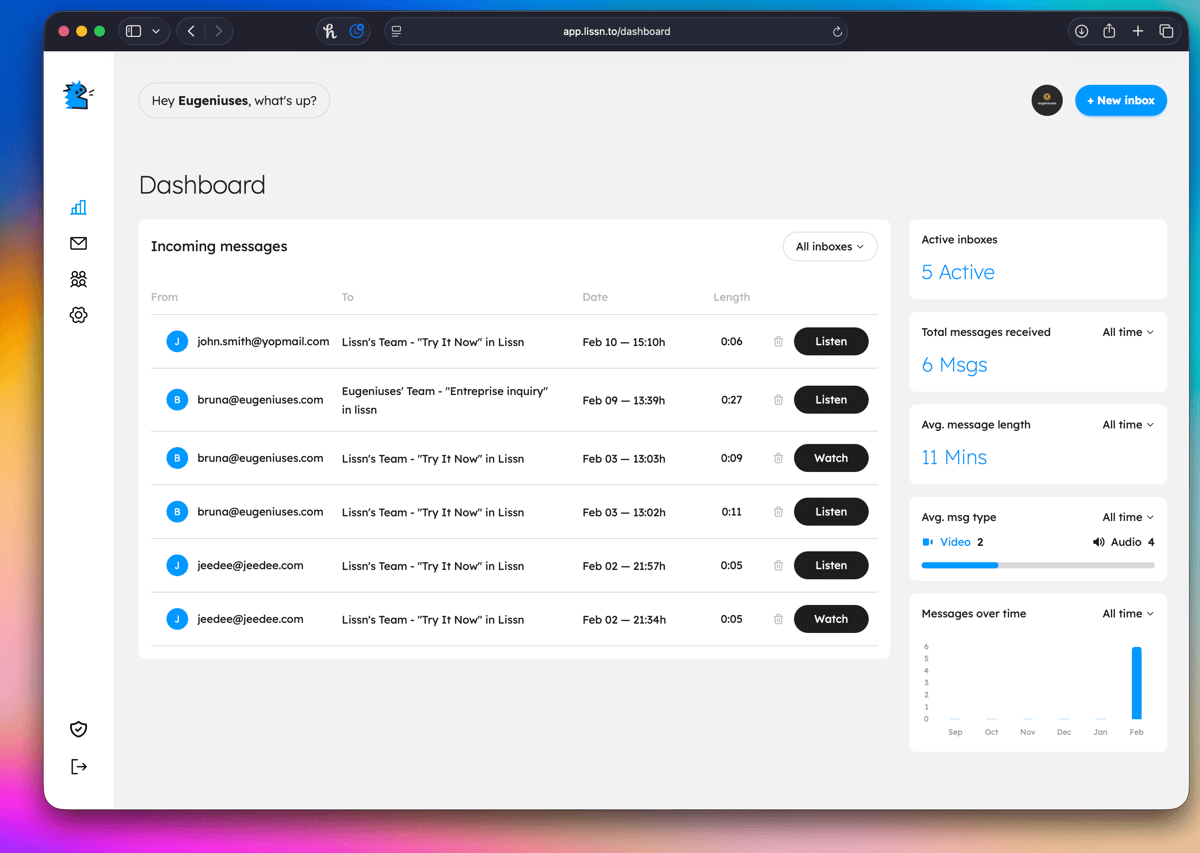Click the video camera icon in Avg. msg type

click(x=928, y=542)
